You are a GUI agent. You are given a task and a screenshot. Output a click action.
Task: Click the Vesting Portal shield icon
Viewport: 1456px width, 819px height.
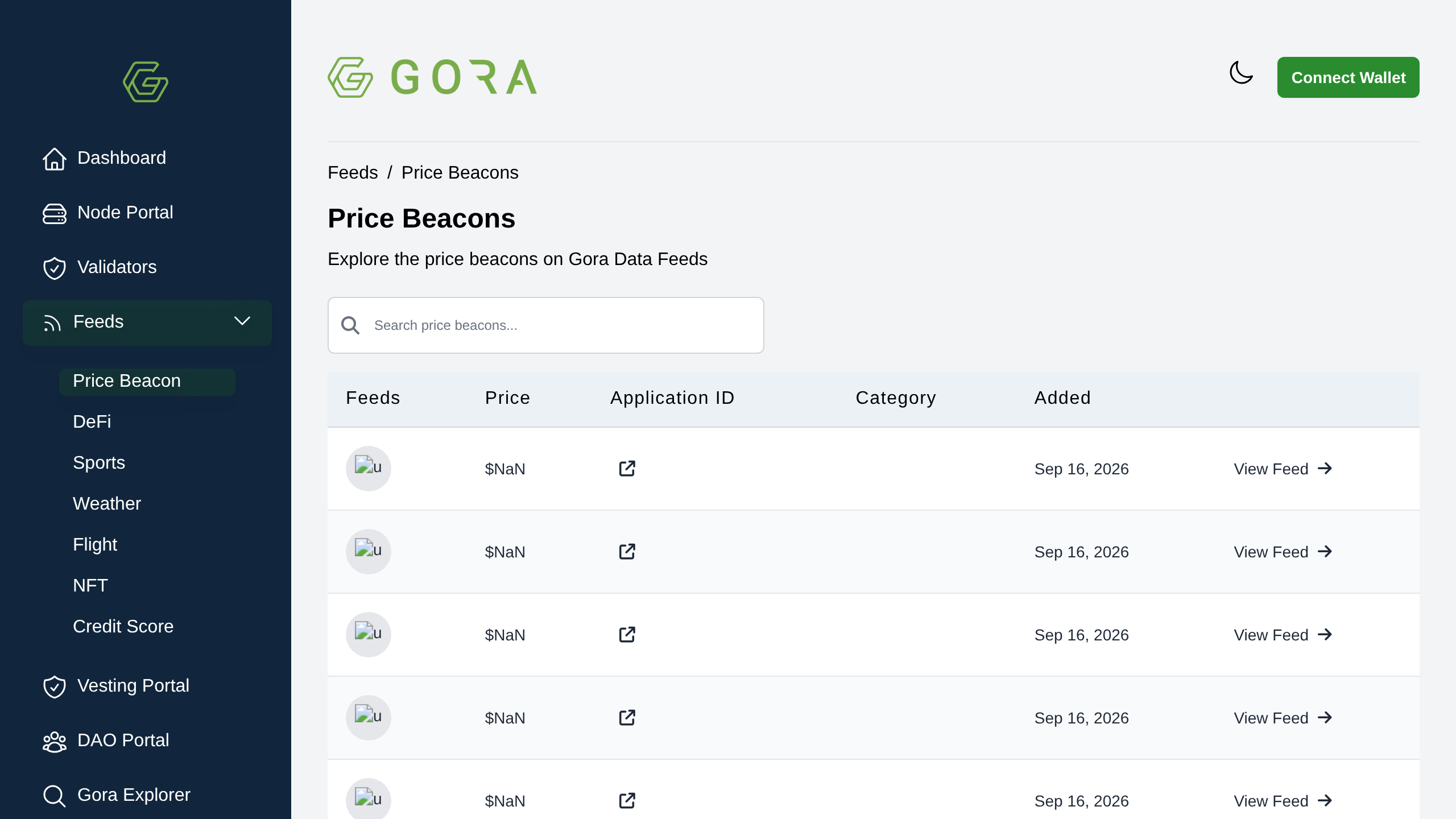point(55,686)
